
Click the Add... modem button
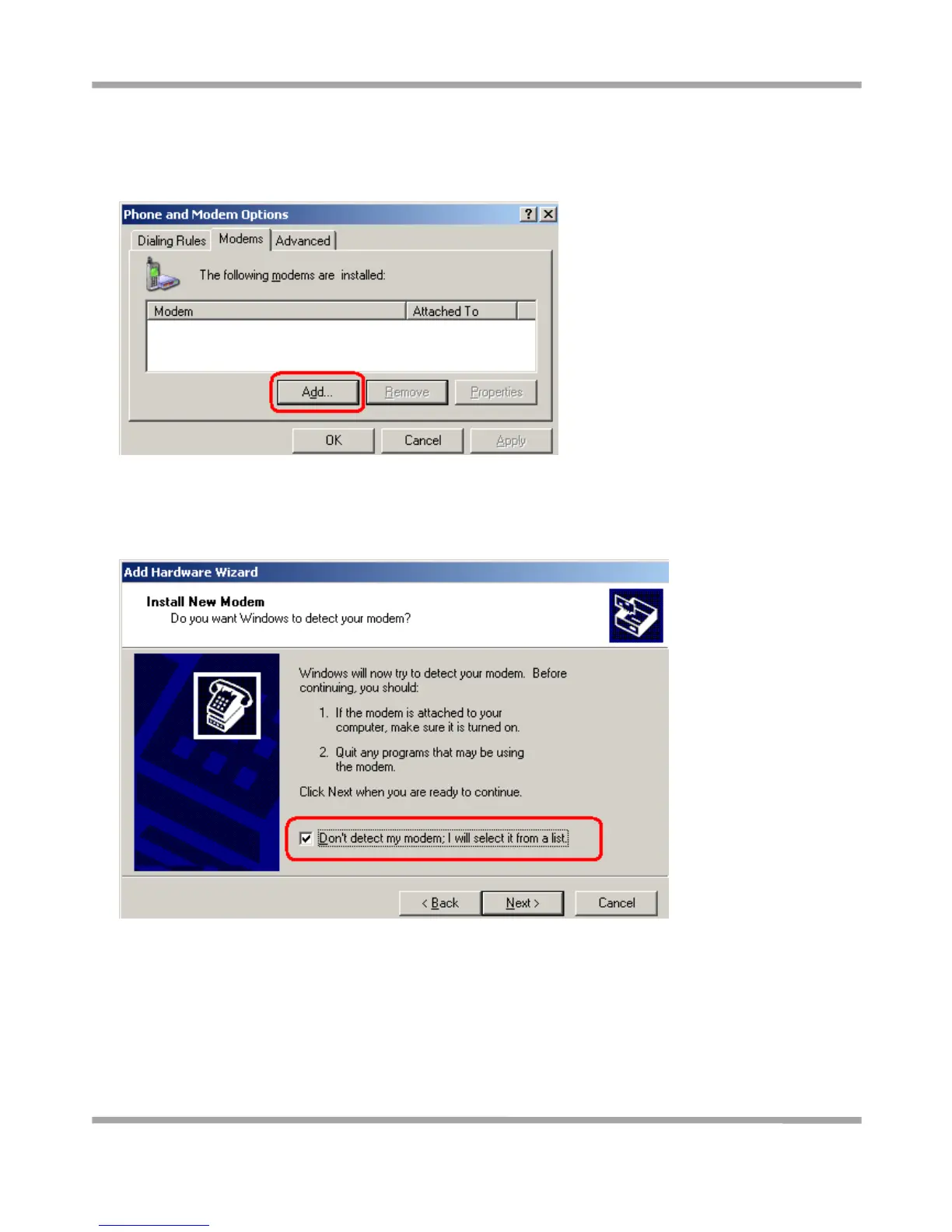pyautogui.click(x=317, y=392)
